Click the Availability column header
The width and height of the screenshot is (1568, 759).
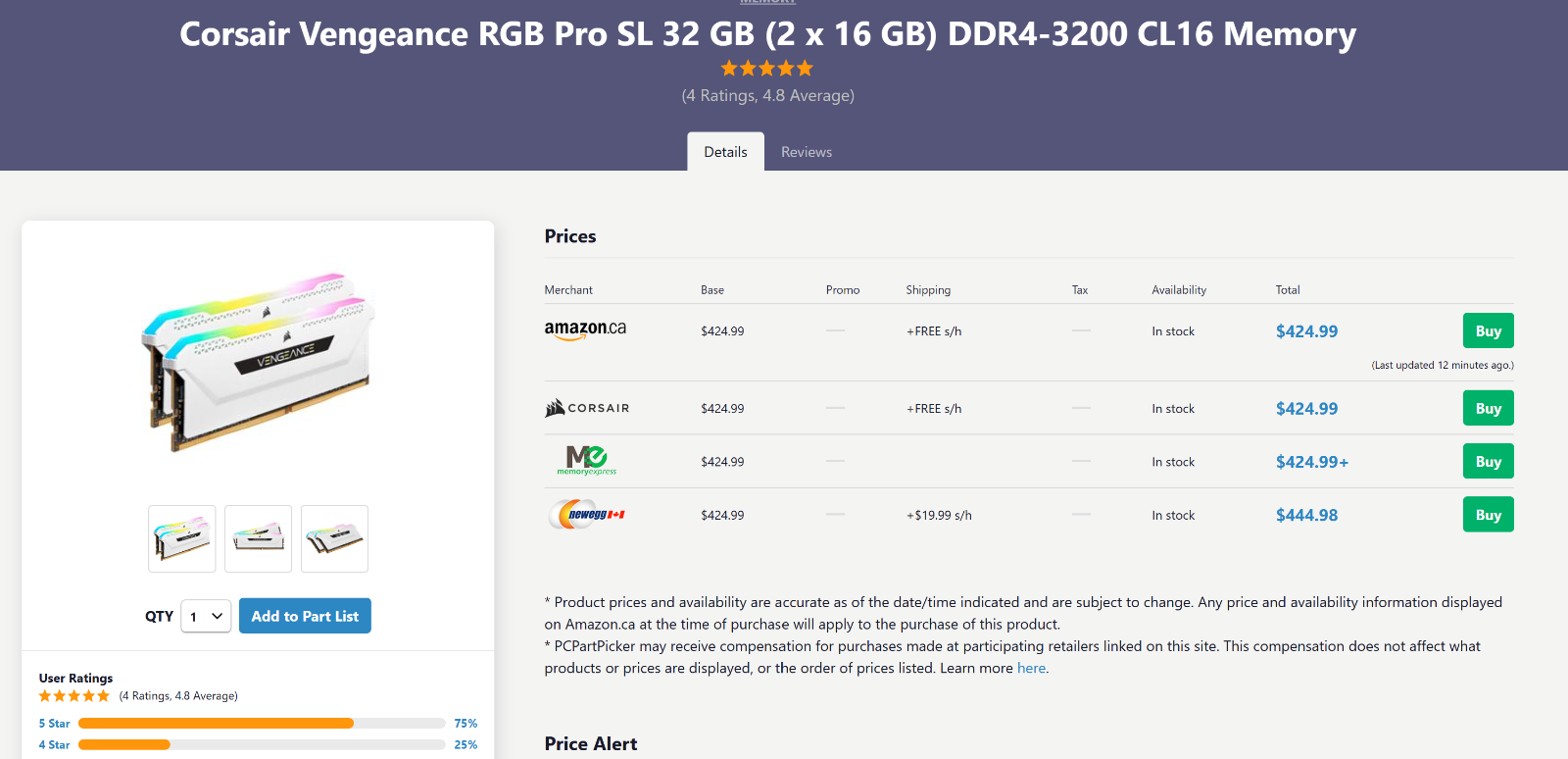pyautogui.click(x=1179, y=290)
